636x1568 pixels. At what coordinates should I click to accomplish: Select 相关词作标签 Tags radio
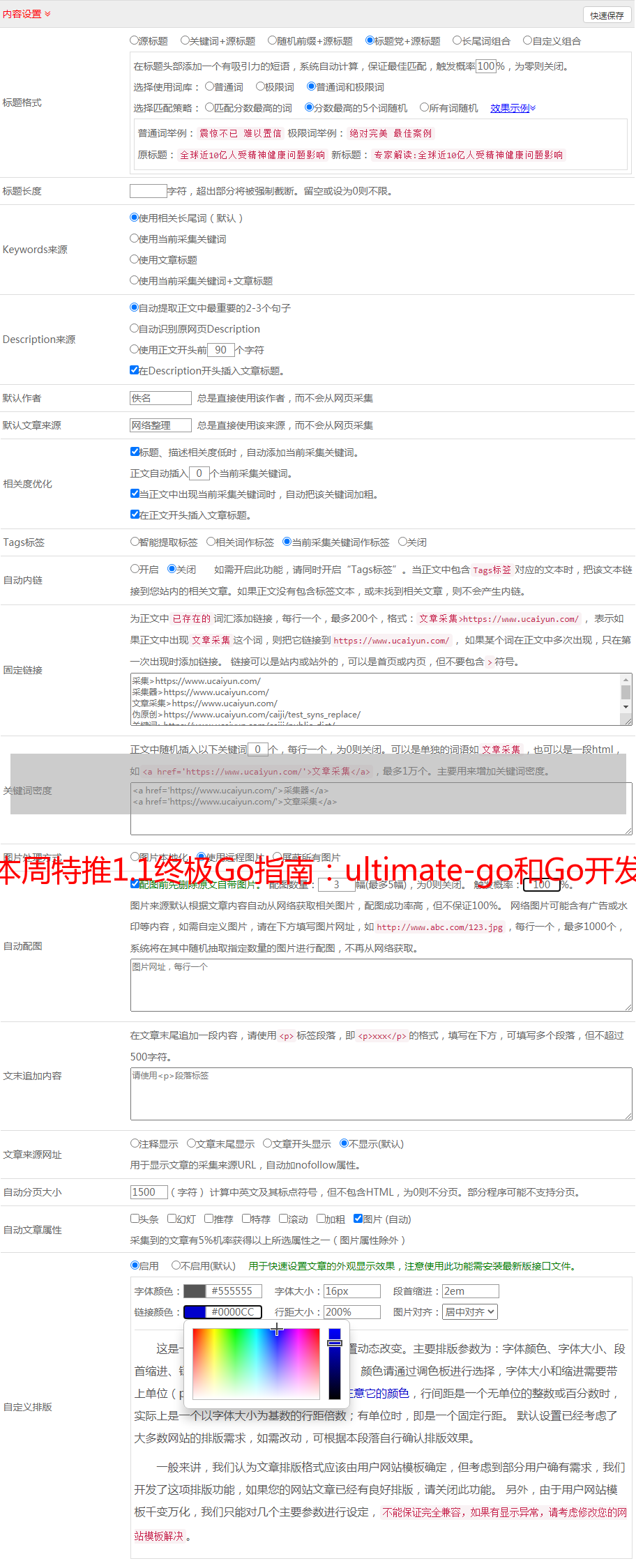click(x=211, y=542)
